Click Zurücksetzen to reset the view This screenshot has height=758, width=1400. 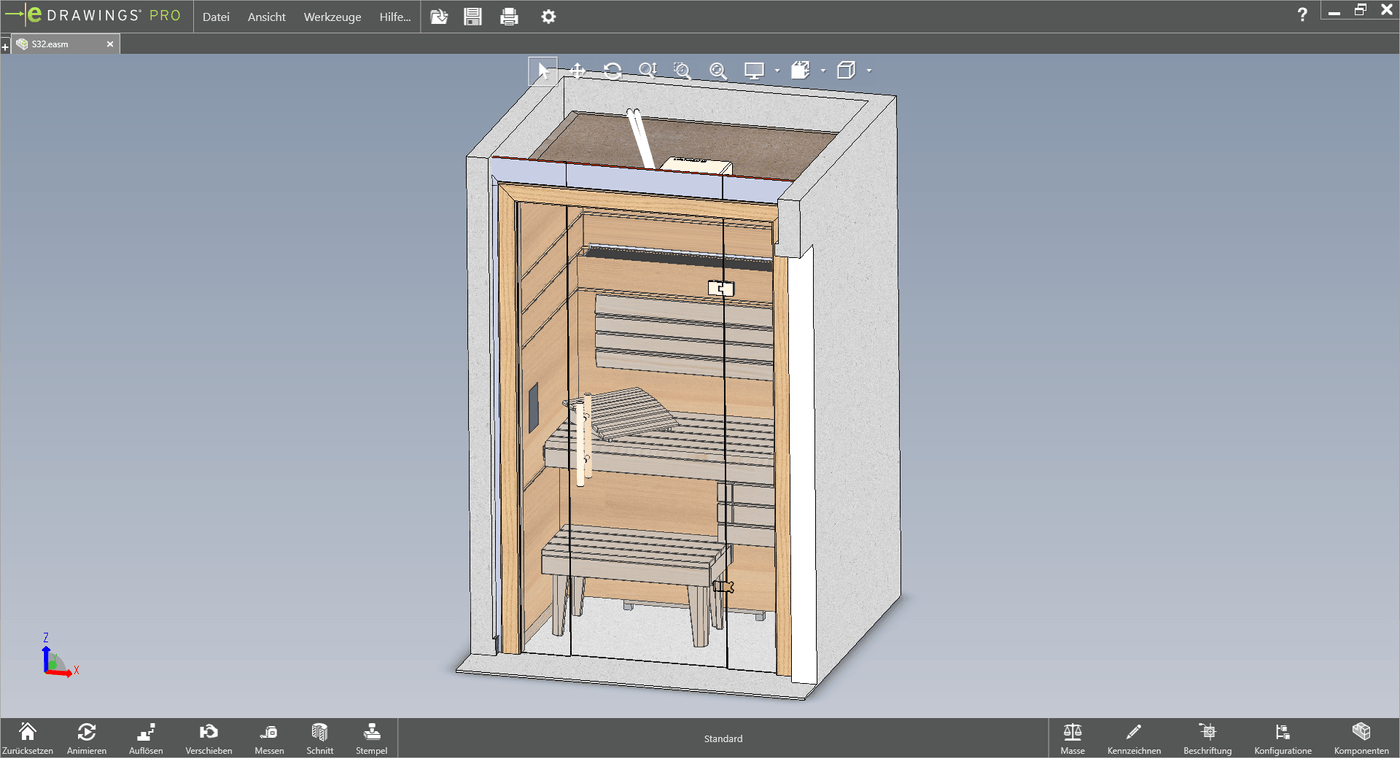[29, 738]
